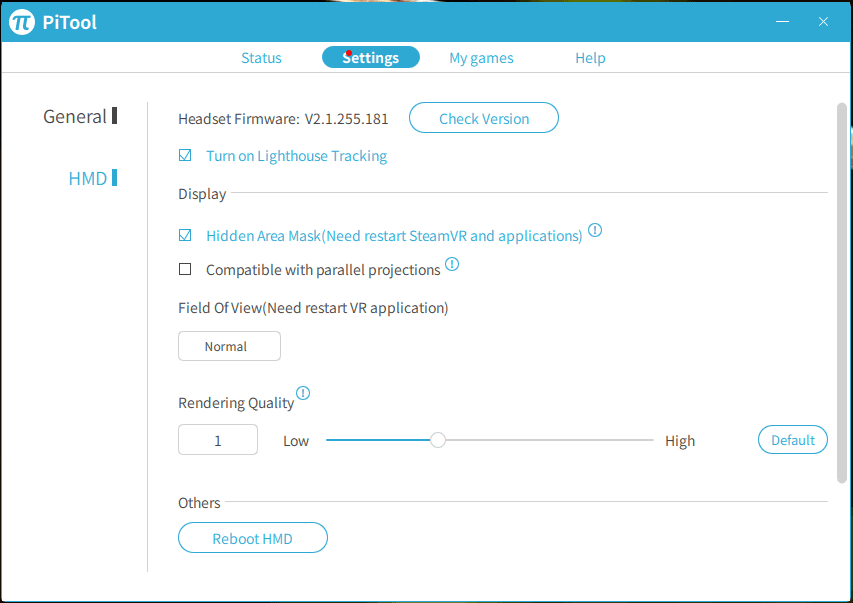The height and width of the screenshot is (603, 853).
Task: Click Headset Firmware V2.1.255.181 text
Action: point(283,119)
